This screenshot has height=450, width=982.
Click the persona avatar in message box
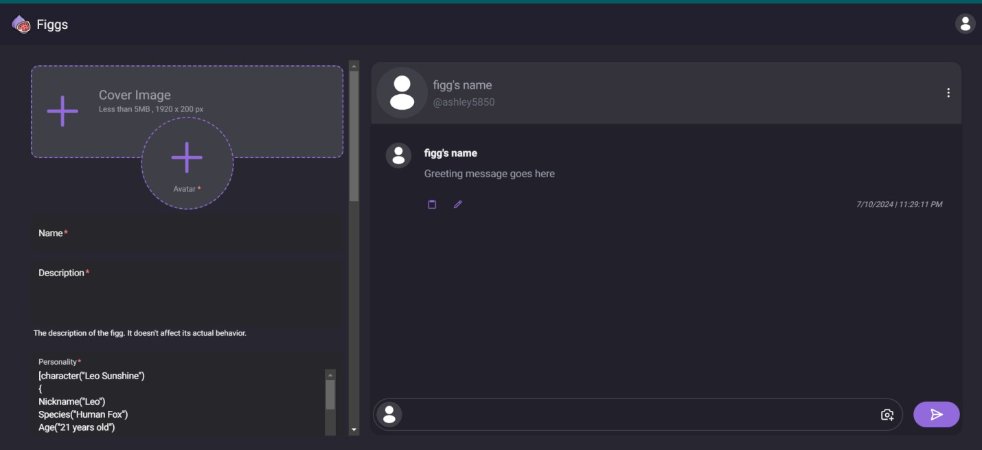pos(390,414)
